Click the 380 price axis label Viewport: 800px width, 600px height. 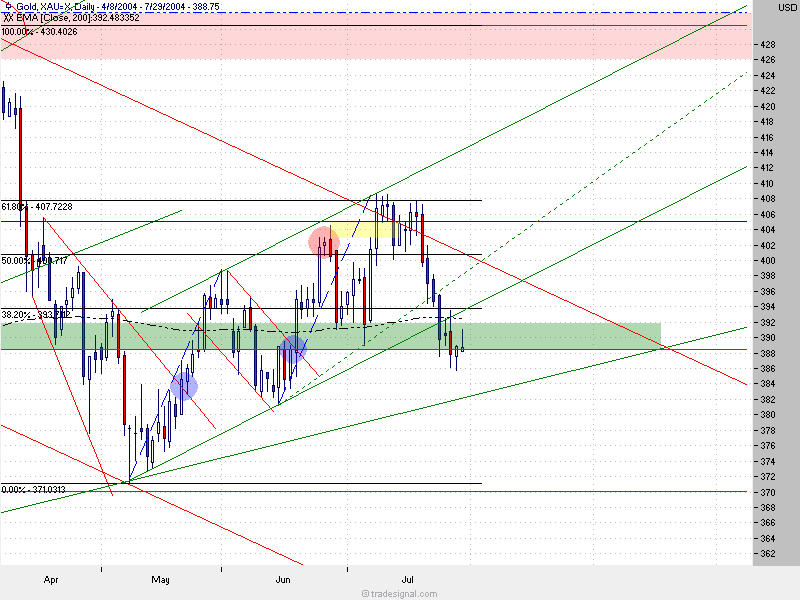pos(767,415)
